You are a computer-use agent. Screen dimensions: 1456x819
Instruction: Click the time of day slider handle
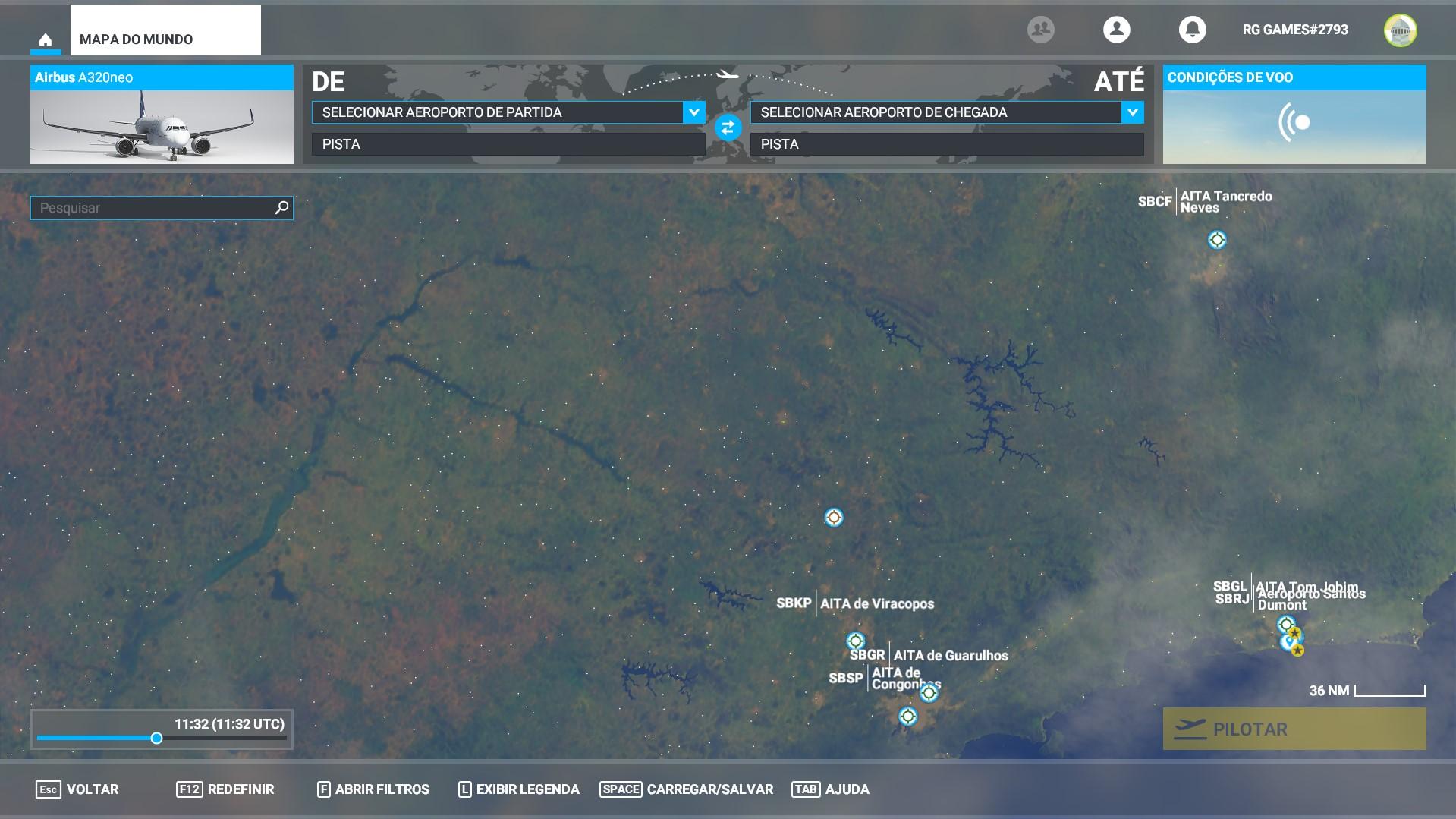point(156,738)
